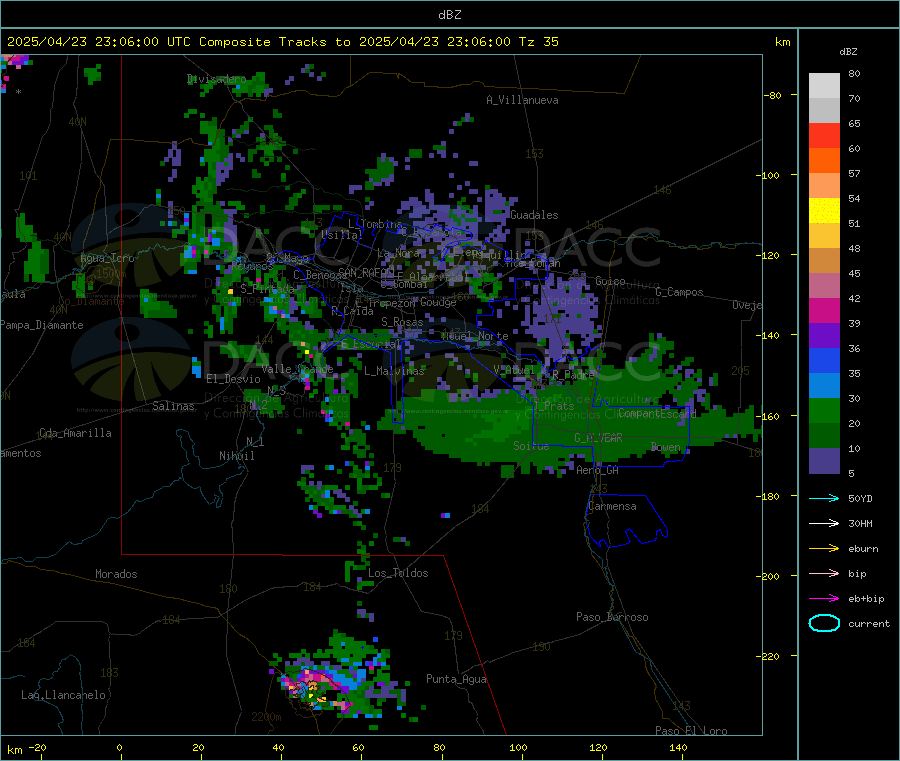Click the white 30HM arrow in legend
Viewport: 900px width, 761px height.
(x=824, y=523)
